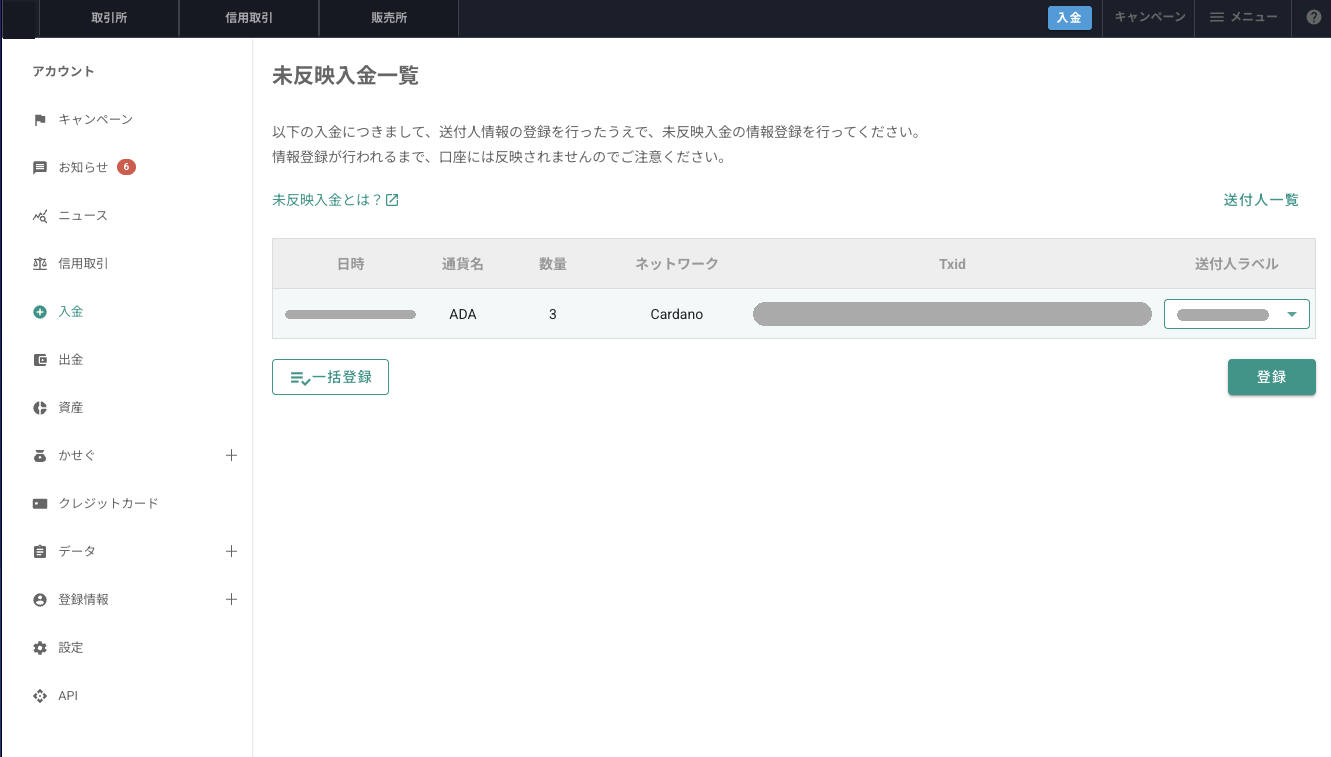Click the green 登録 button
The width and height of the screenshot is (1331, 757).
(1272, 377)
